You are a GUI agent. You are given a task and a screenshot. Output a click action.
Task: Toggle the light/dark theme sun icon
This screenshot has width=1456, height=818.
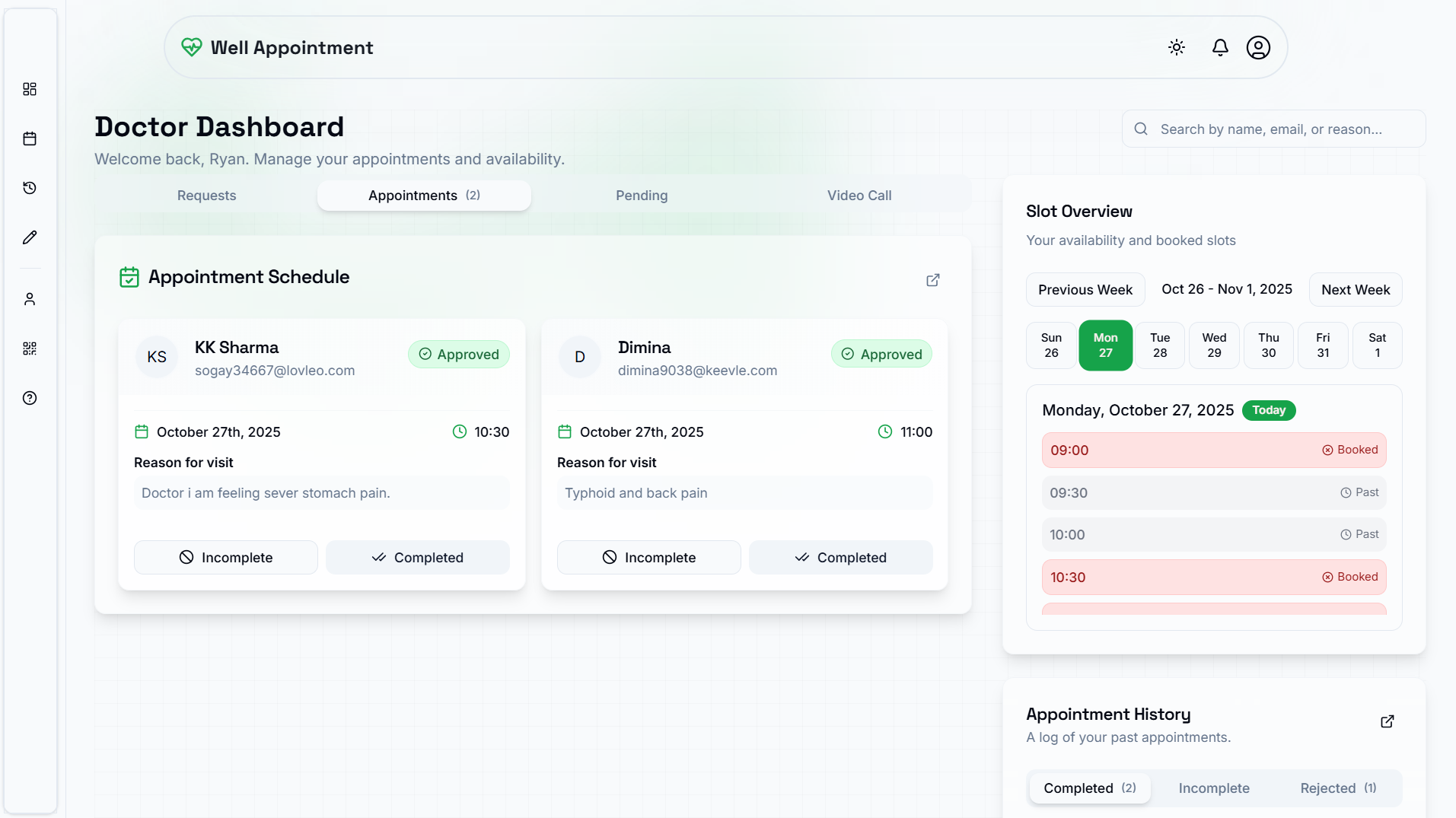[x=1177, y=47]
